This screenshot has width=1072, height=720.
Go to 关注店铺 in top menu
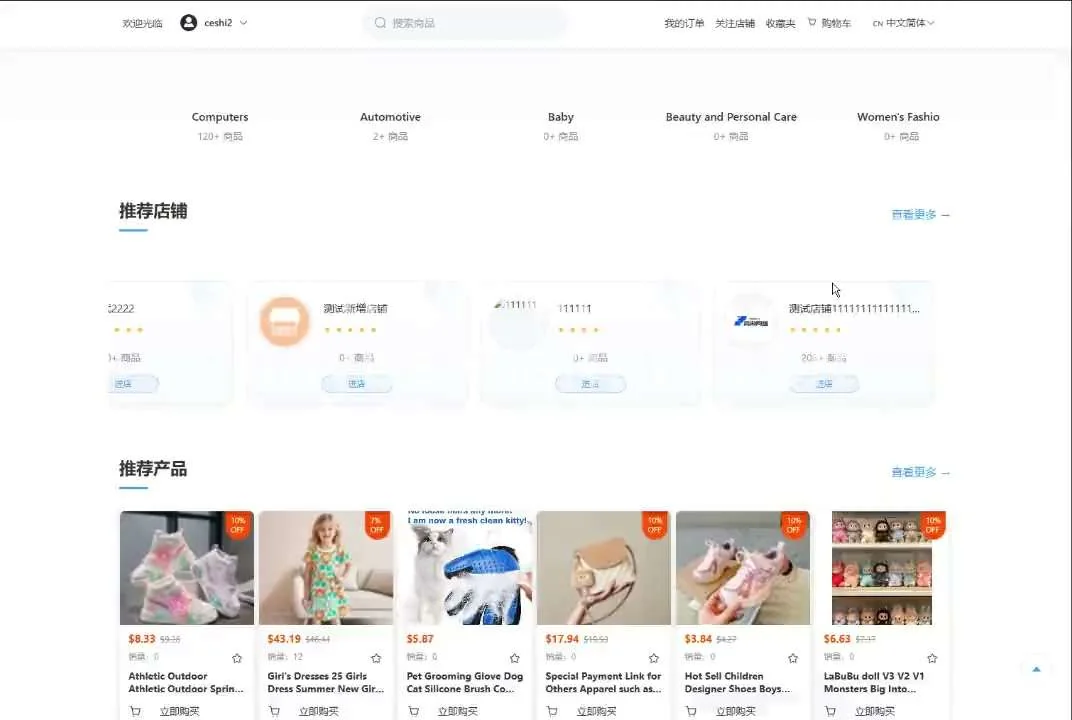pyautogui.click(x=735, y=23)
